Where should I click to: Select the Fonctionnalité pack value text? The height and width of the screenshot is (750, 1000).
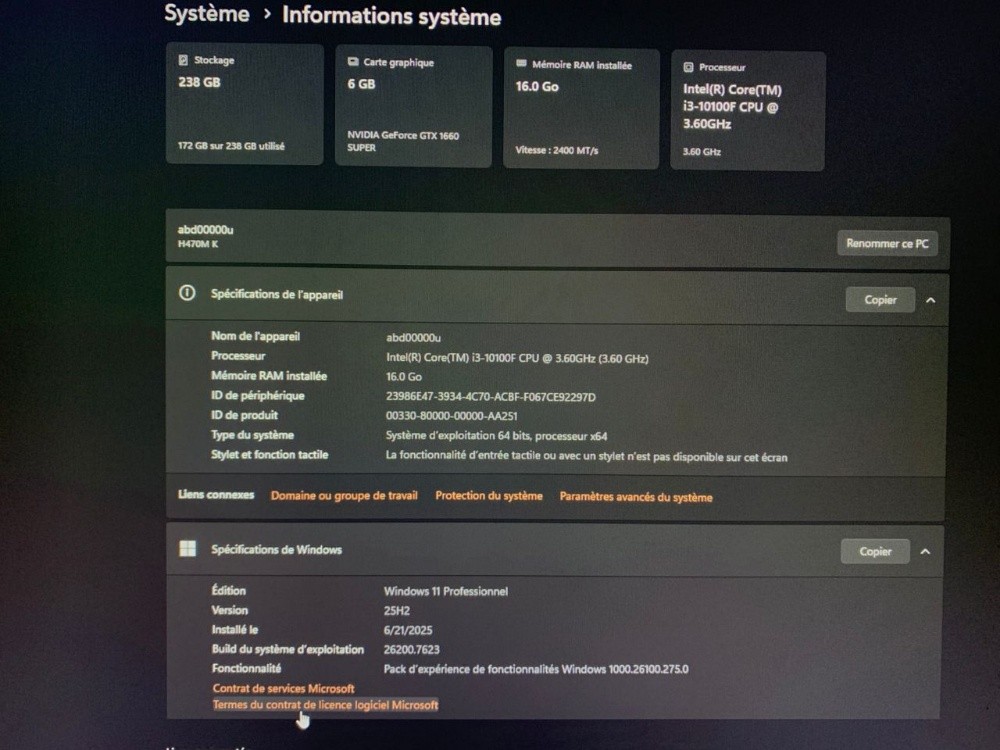pos(536,669)
